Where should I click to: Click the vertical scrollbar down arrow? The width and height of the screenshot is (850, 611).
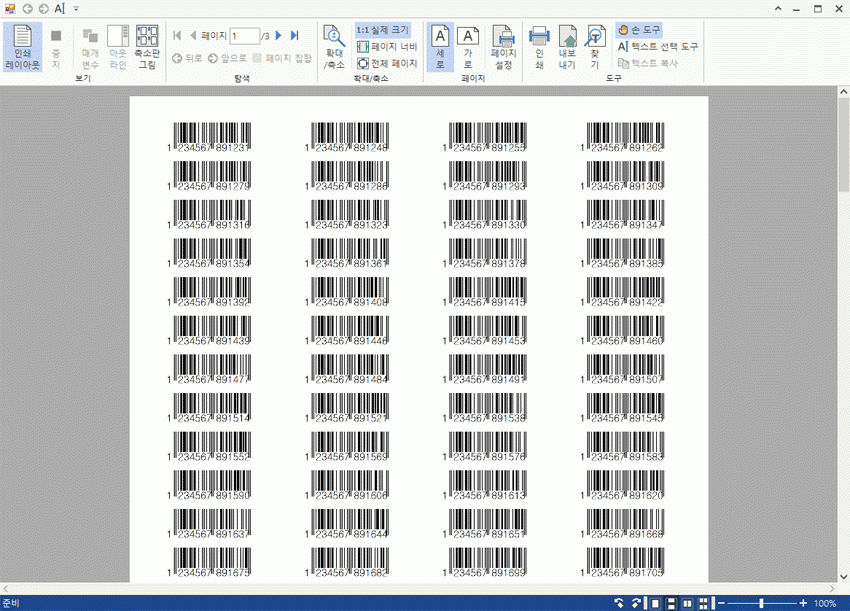[843, 577]
